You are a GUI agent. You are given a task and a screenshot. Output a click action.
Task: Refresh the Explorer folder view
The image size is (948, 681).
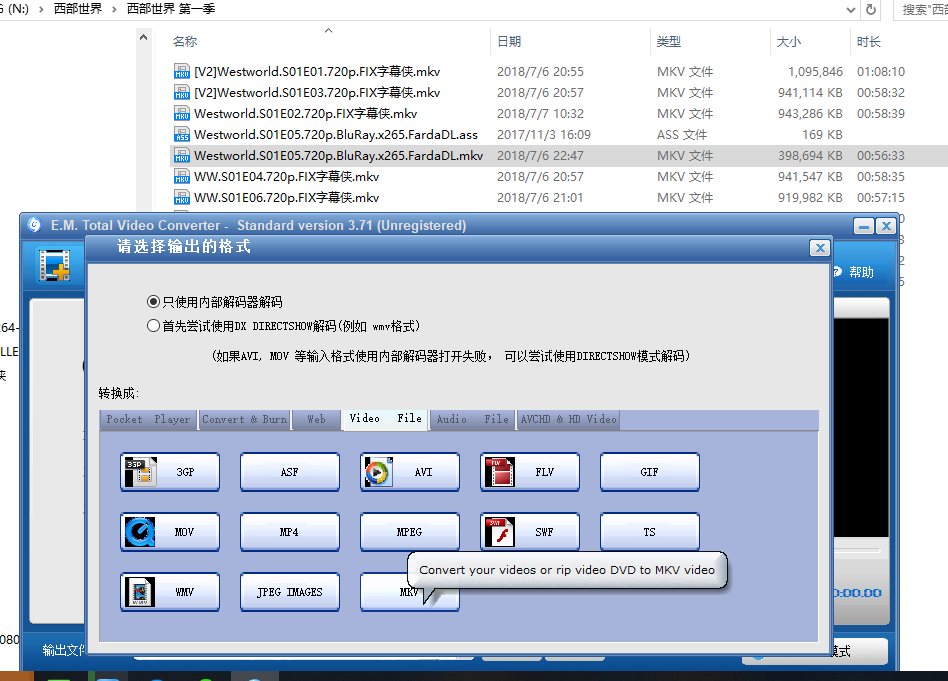(x=871, y=10)
